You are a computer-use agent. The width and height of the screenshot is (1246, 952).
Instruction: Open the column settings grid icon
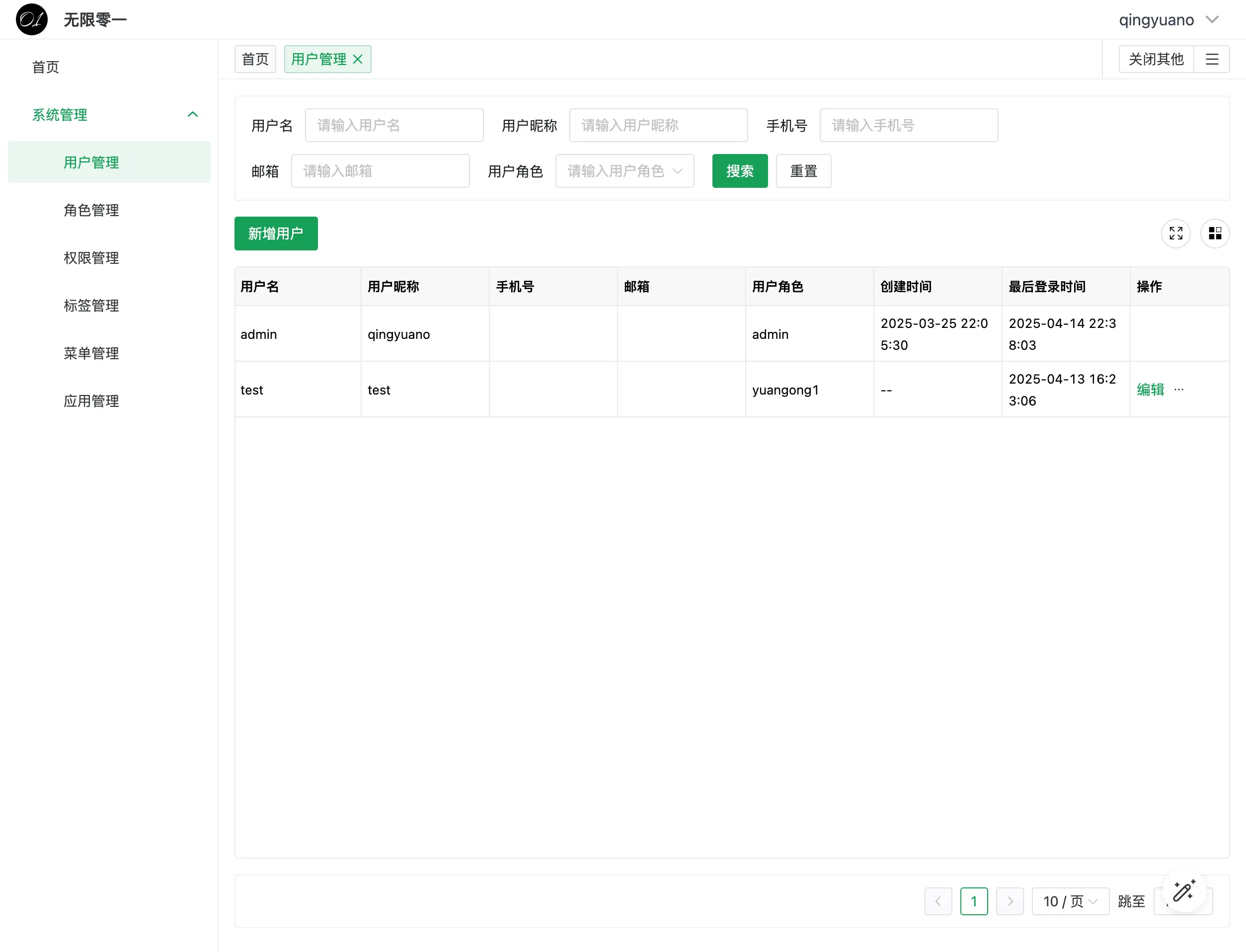pos(1214,234)
